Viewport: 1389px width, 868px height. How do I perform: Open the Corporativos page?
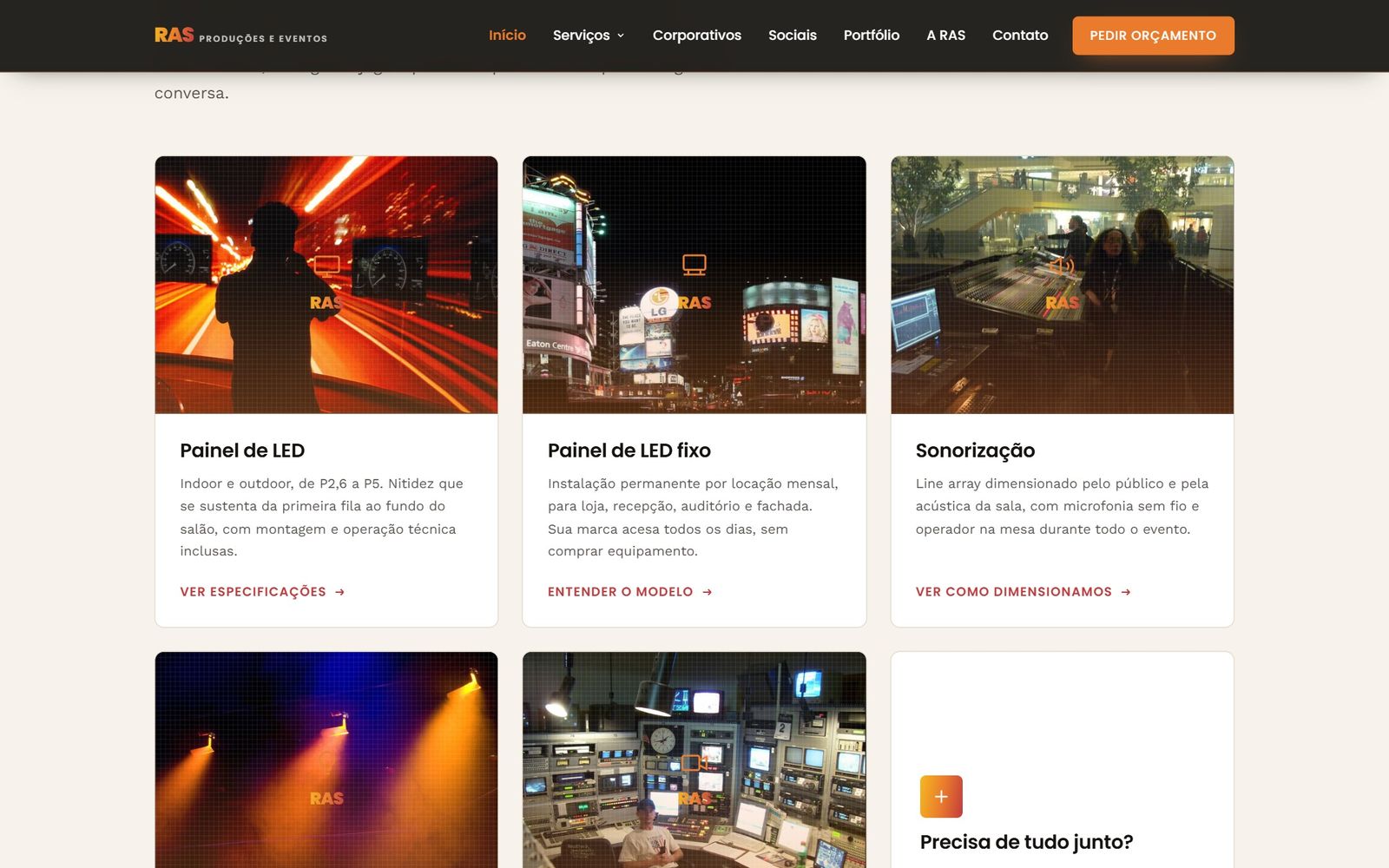[697, 36]
